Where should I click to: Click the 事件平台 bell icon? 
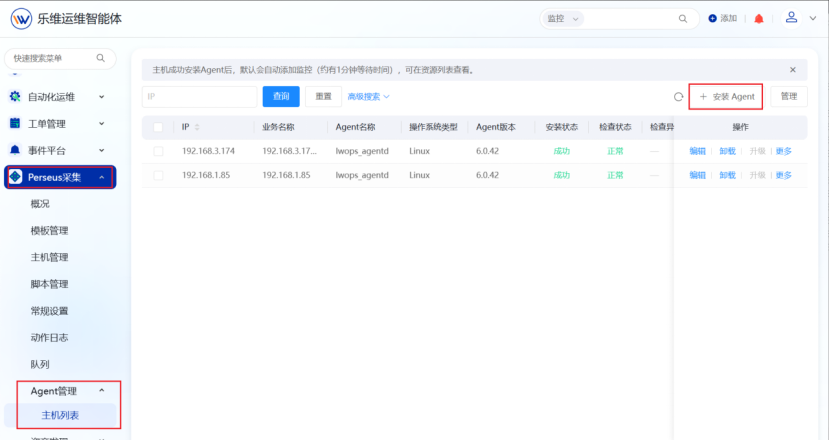pos(15,150)
